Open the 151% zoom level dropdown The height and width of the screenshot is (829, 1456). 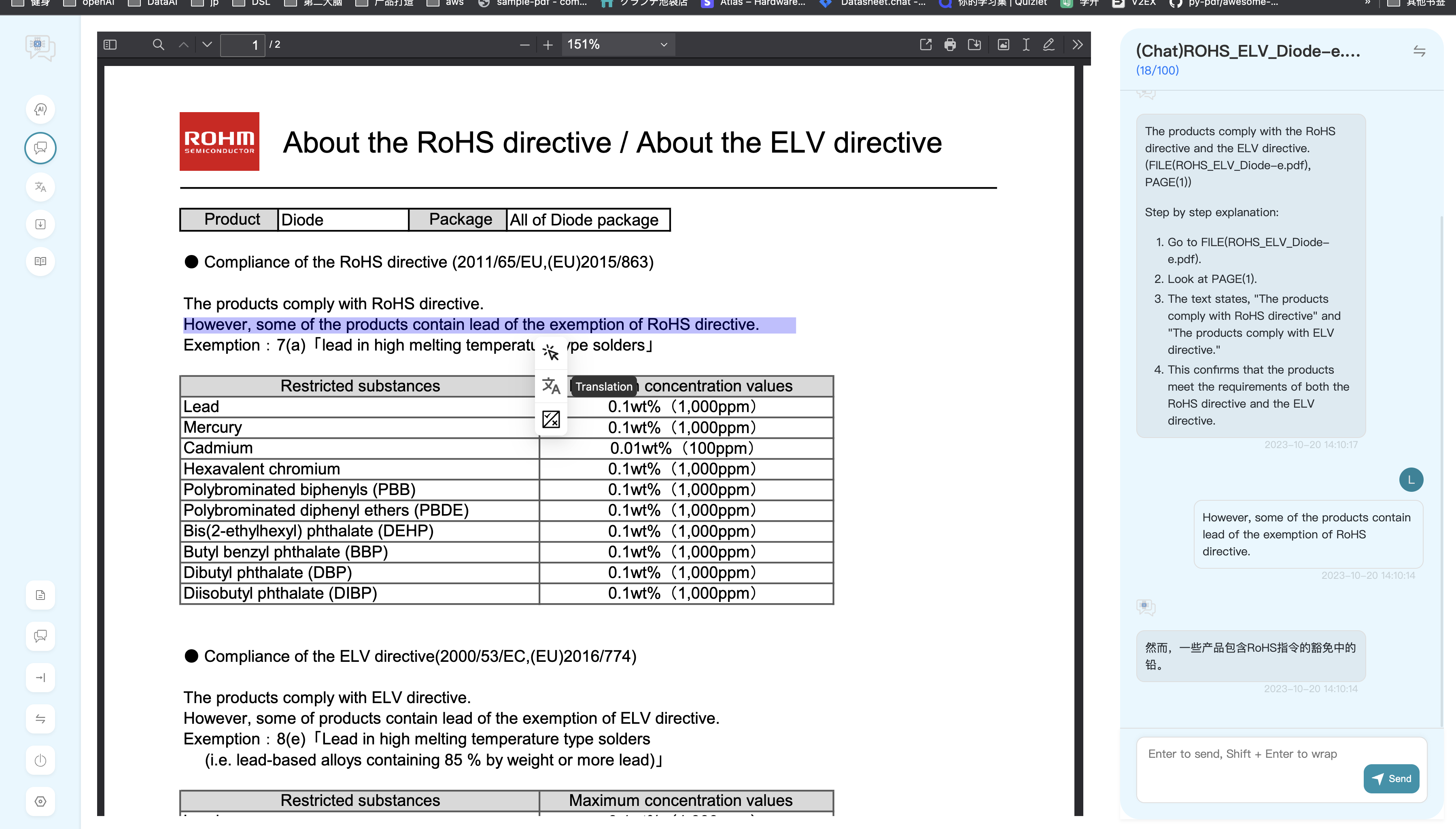[618, 45]
